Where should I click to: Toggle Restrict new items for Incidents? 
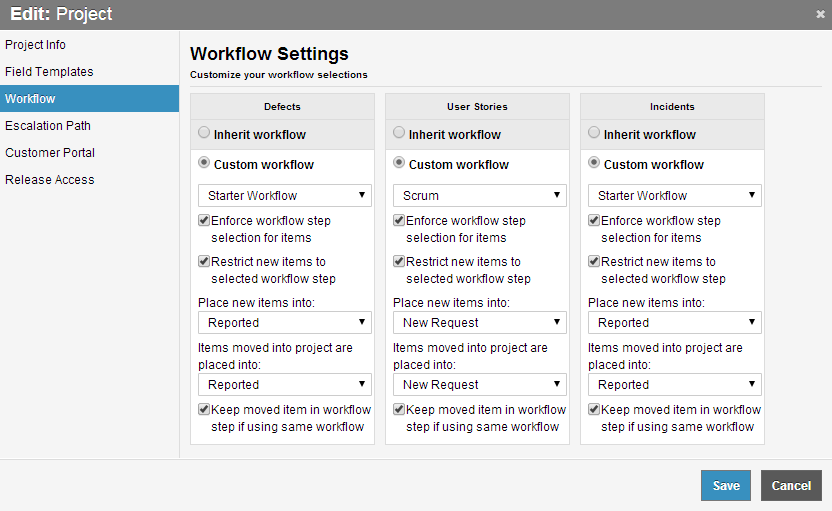594,261
